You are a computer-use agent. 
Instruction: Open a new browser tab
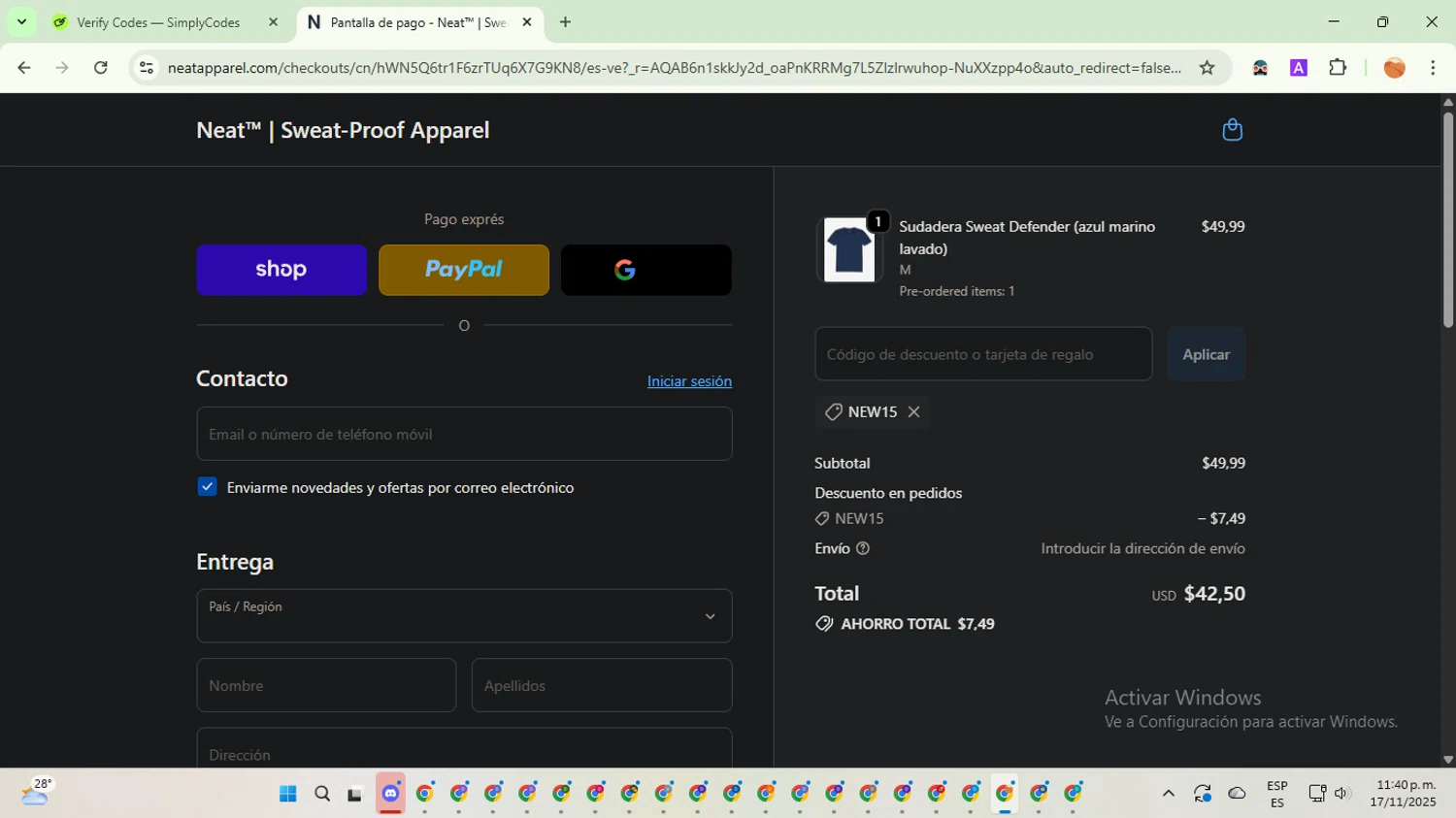tap(565, 22)
